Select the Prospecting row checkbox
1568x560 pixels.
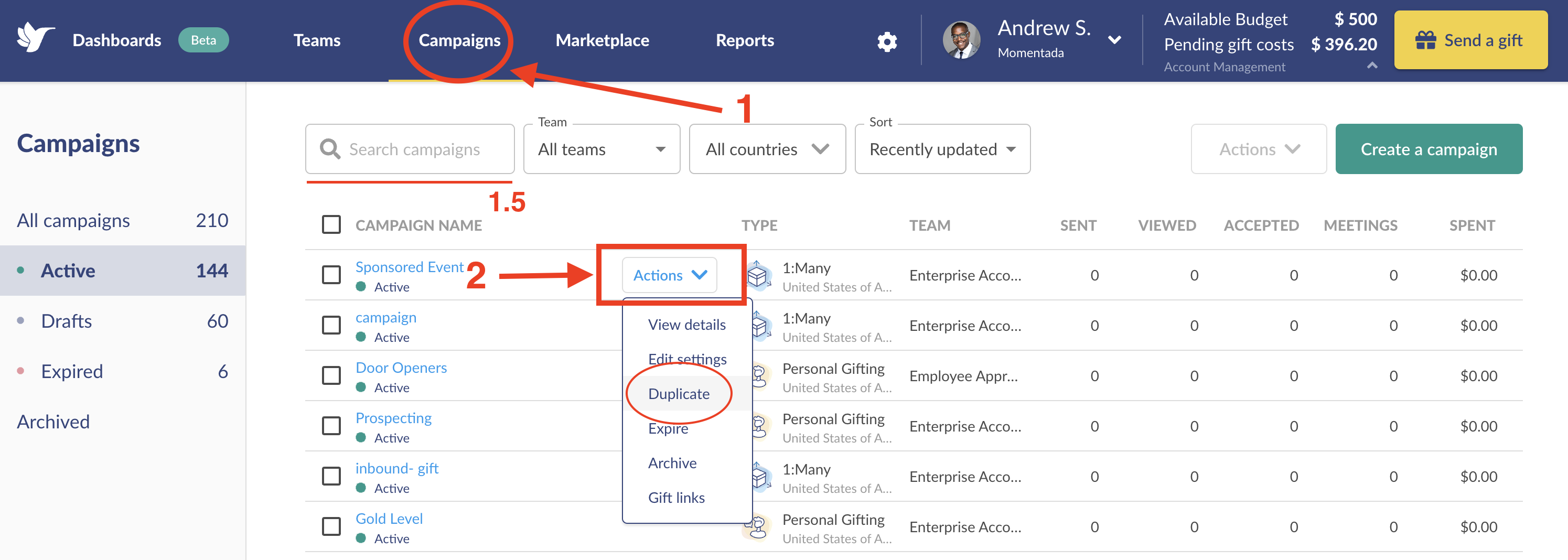tap(331, 426)
